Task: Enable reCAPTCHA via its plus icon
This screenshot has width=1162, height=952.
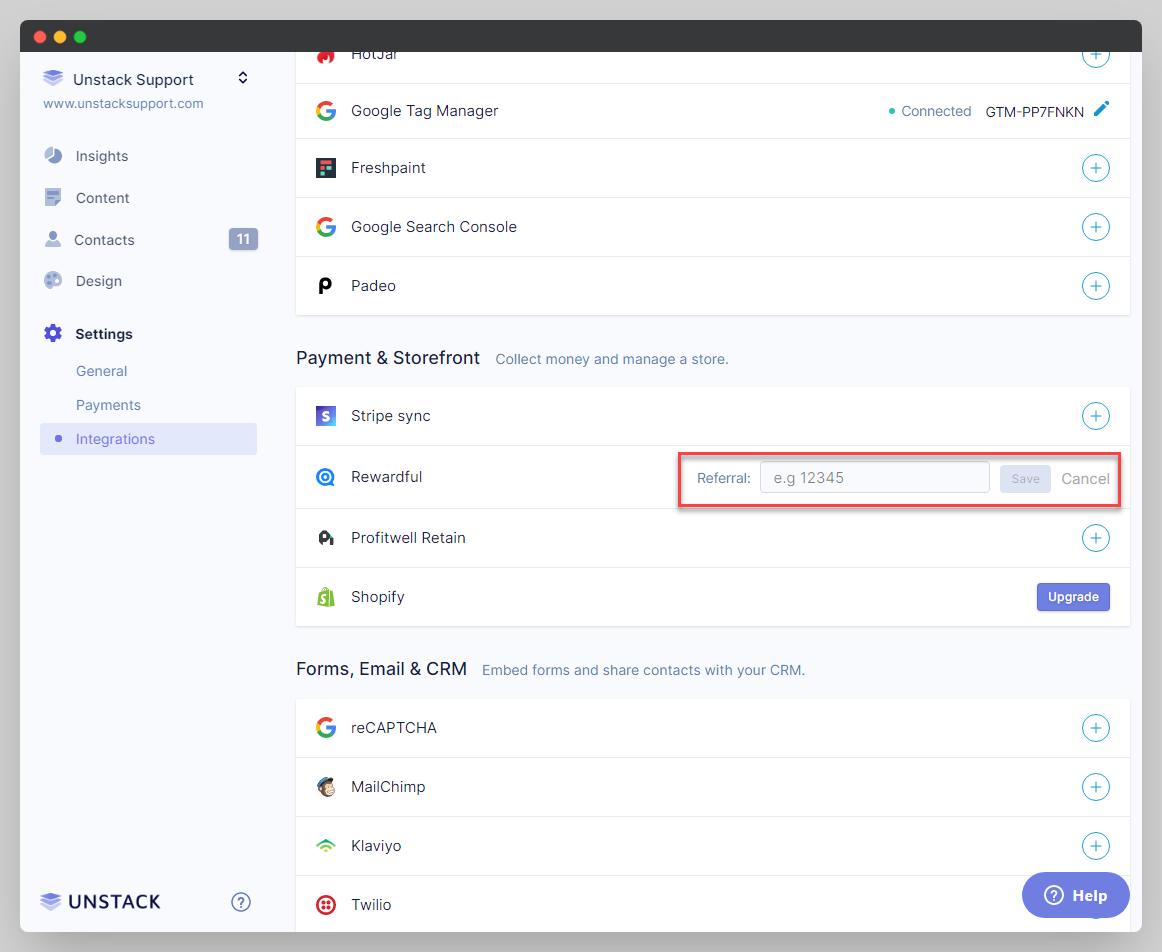Action: (x=1096, y=728)
